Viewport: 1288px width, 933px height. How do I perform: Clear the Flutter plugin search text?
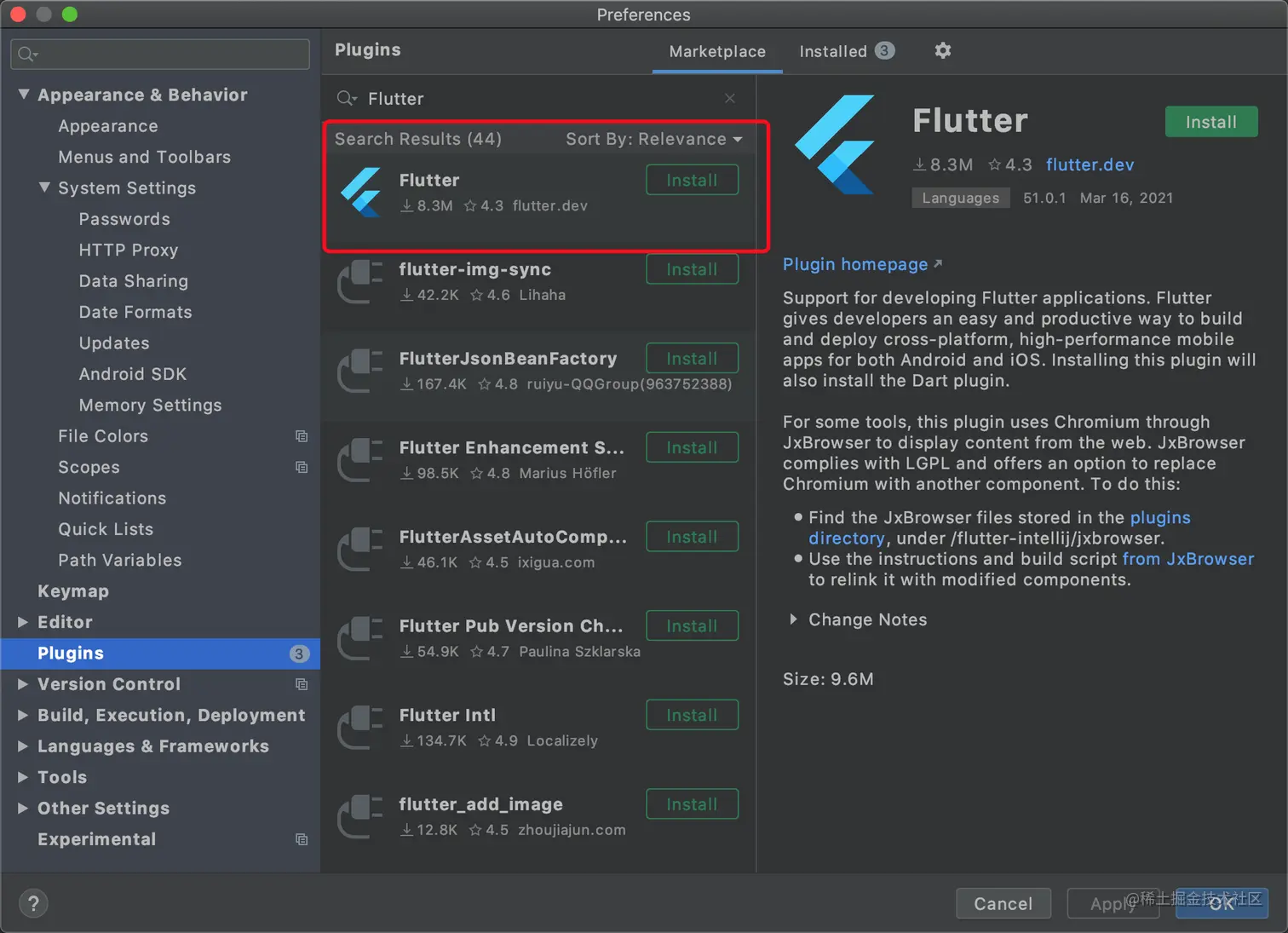pos(730,98)
